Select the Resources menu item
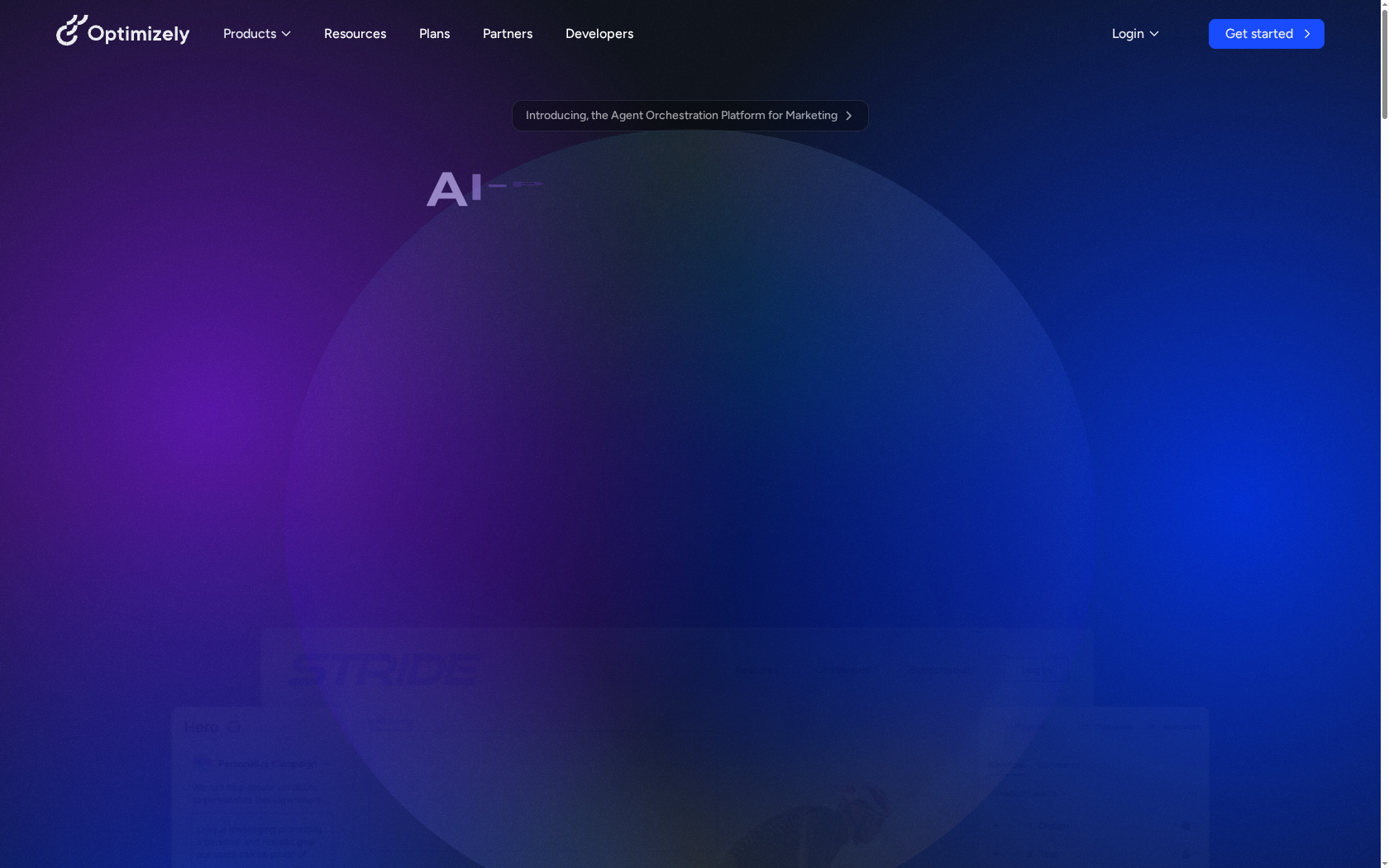This screenshot has width=1389, height=868. point(355,34)
